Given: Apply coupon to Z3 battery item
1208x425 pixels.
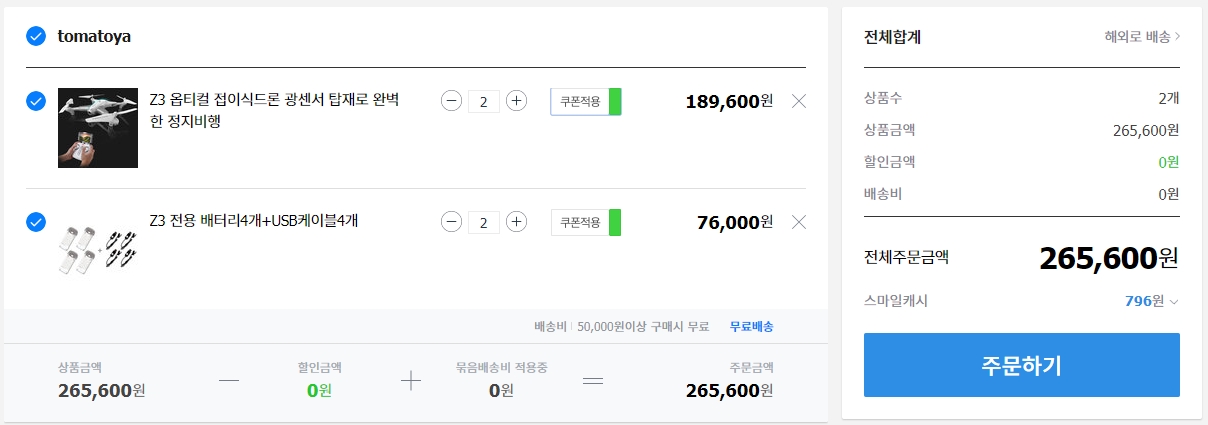Looking at the screenshot, I should 586,222.
